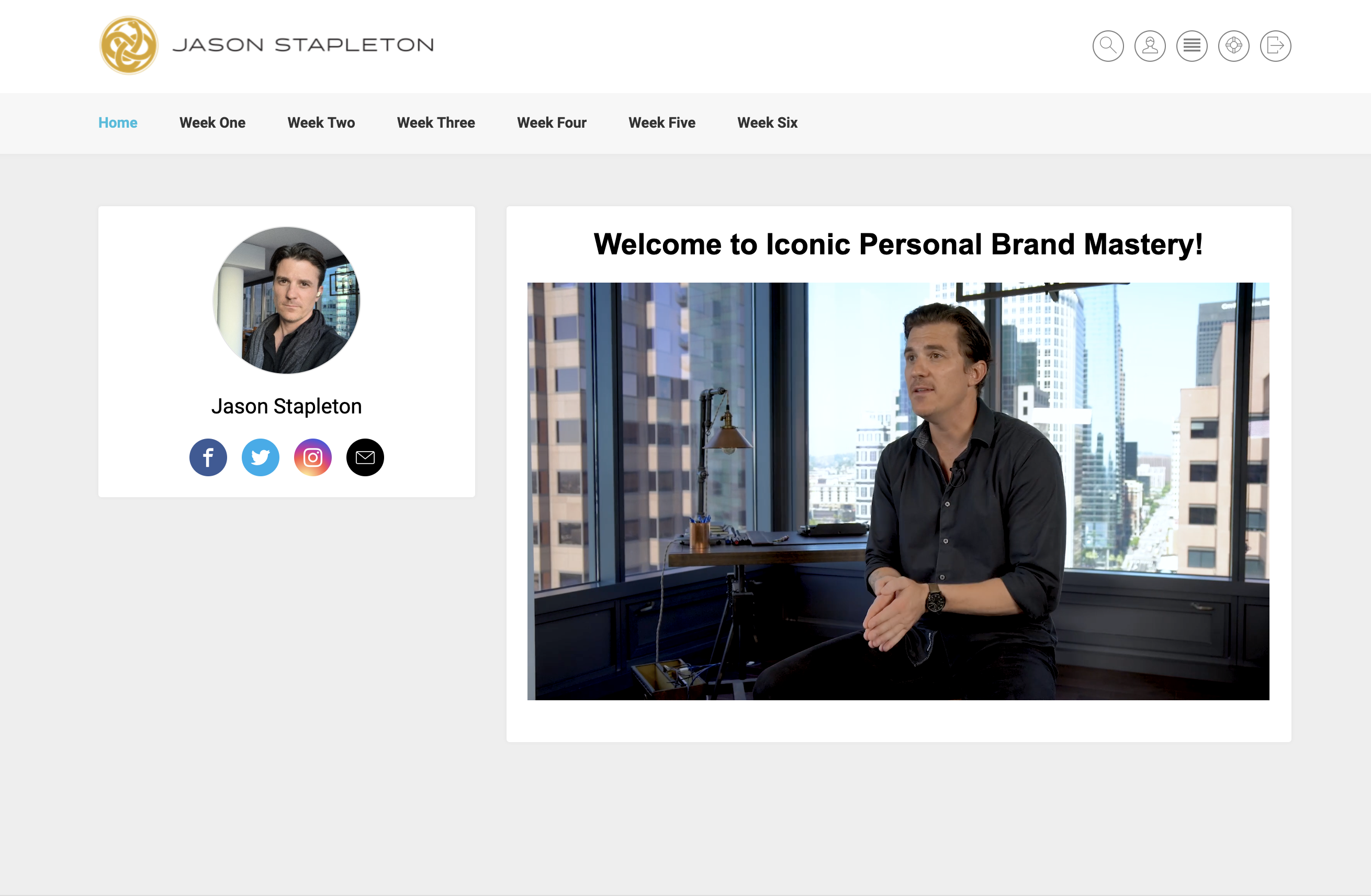Screen dimensions: 1371x896
Task: Navigate to Week Five
Action: pos(662,123)
